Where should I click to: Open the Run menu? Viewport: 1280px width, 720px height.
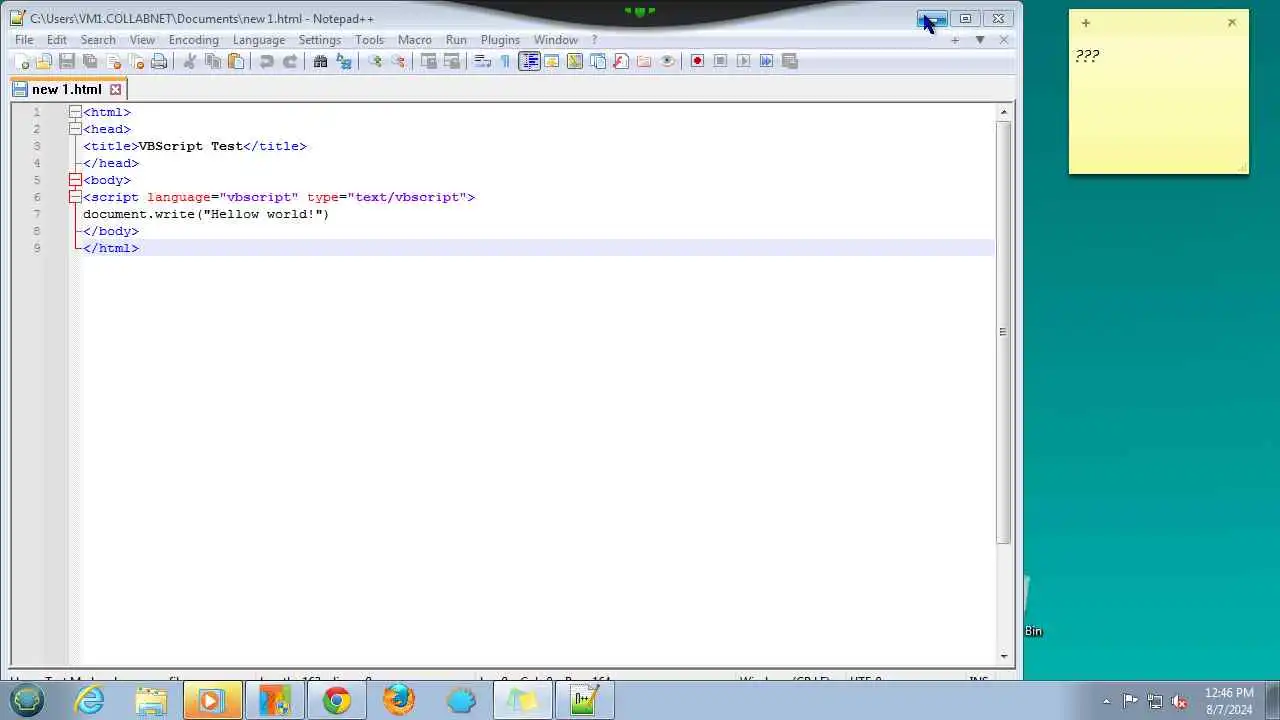[456, 40]
